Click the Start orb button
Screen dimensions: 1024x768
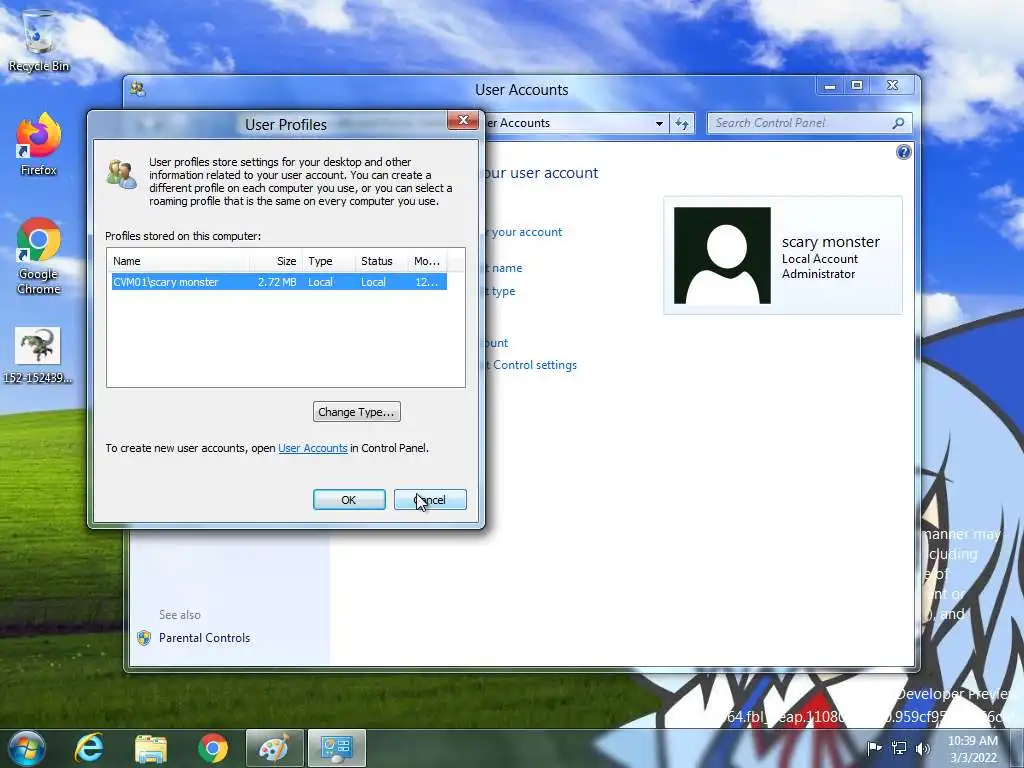click(26, 748)
